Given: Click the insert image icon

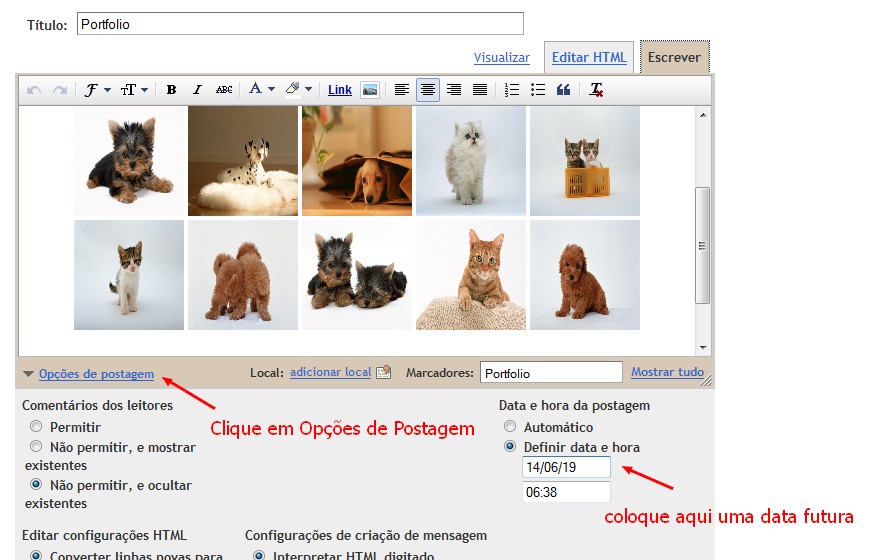Looking at the screenshot, I should tap(370, 90).
